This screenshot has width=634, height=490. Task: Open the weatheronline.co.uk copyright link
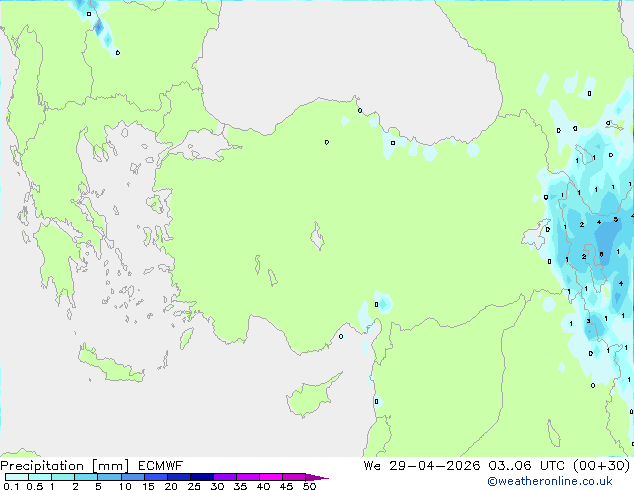(550, 481)
